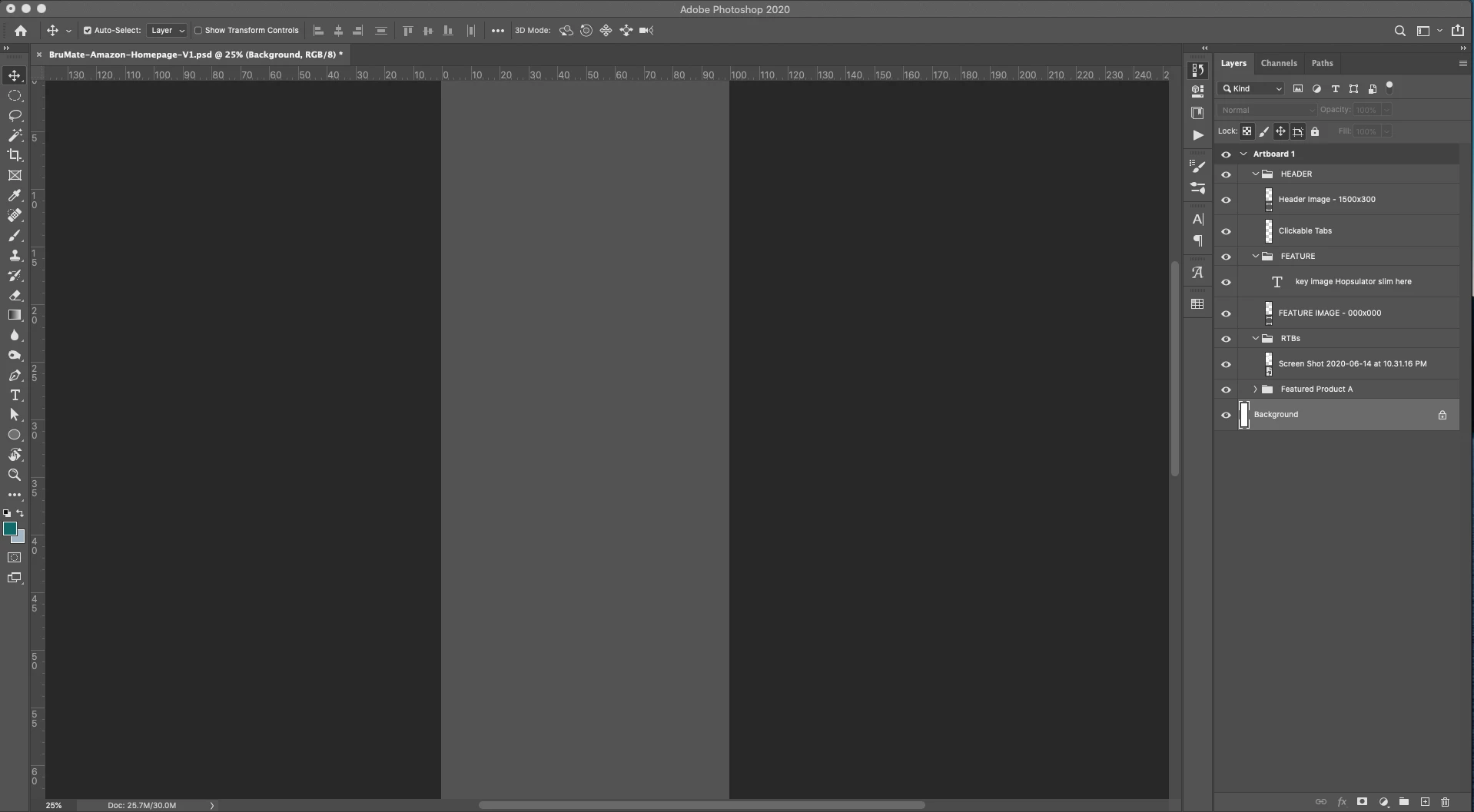Hide the Clickable Tabs layer
The image size is (1474, 812).
pos(1226,231)
